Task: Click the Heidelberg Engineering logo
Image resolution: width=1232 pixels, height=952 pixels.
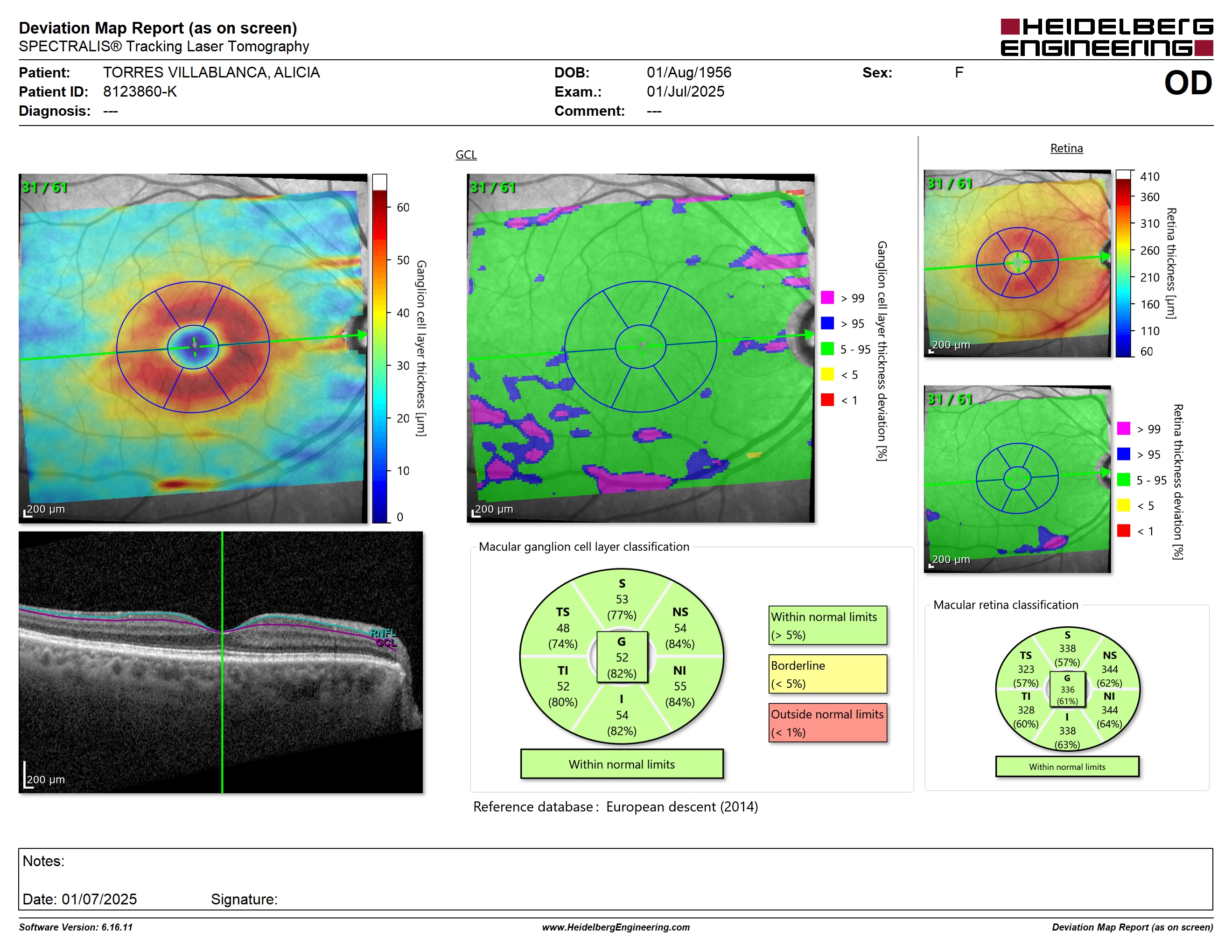Action: pos(1106,37)
